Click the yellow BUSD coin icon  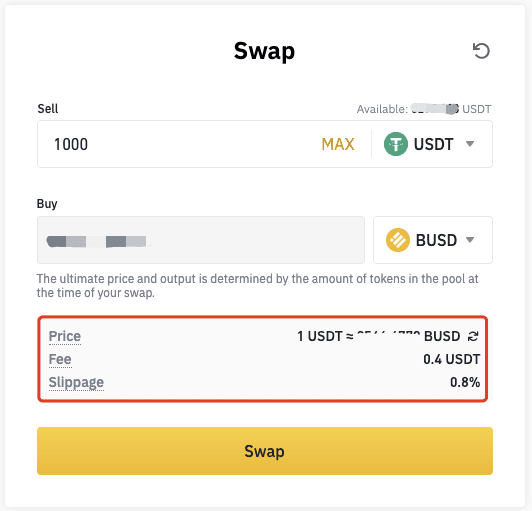[398, 240]
